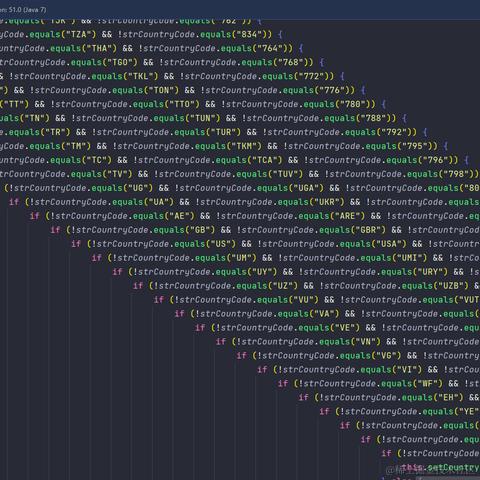
Task: Click the "TON" string literal
Action: tap(161, 90)
